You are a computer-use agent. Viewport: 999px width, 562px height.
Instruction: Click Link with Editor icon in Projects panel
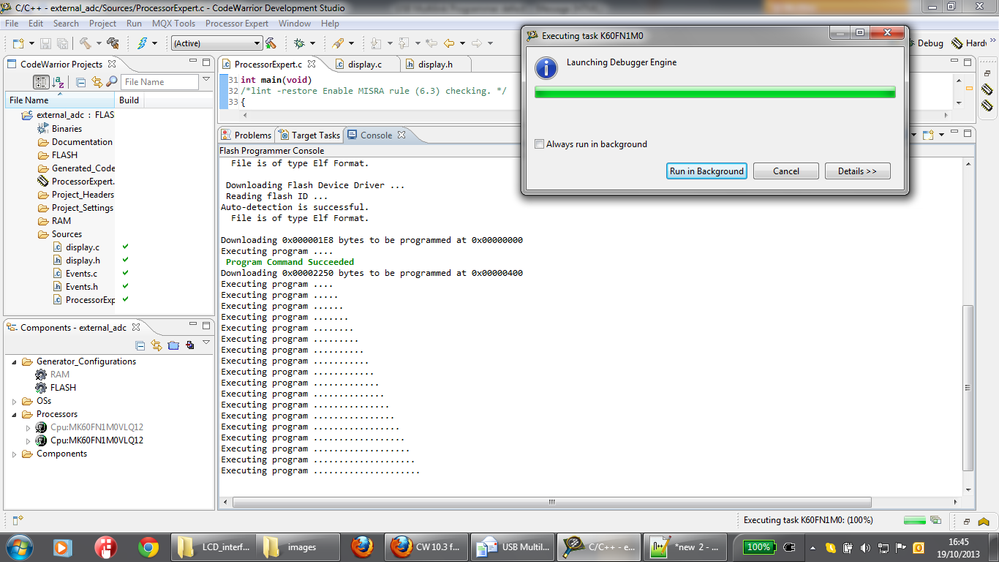coord(97,82)
